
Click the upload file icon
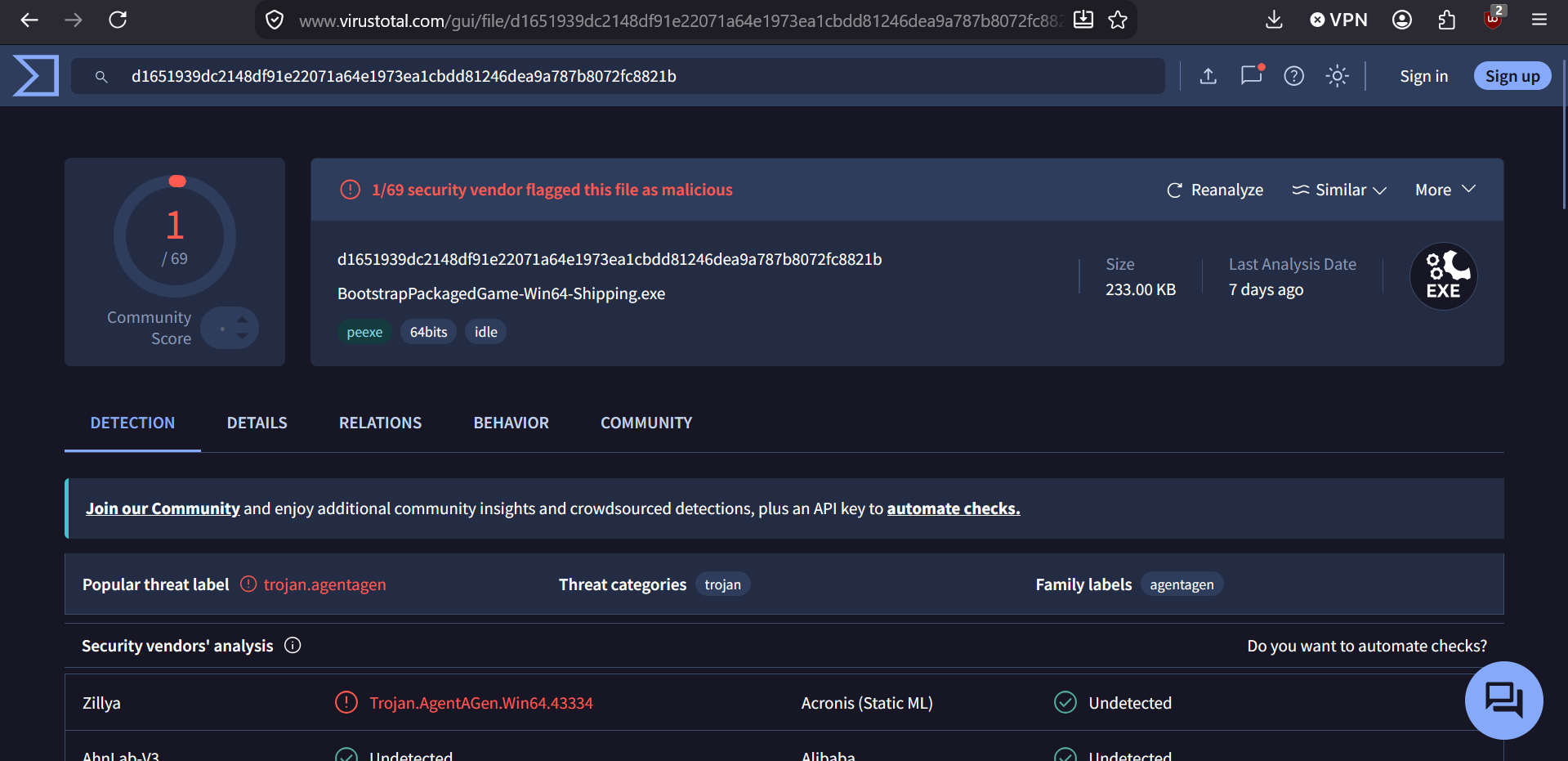[1208, 76]
